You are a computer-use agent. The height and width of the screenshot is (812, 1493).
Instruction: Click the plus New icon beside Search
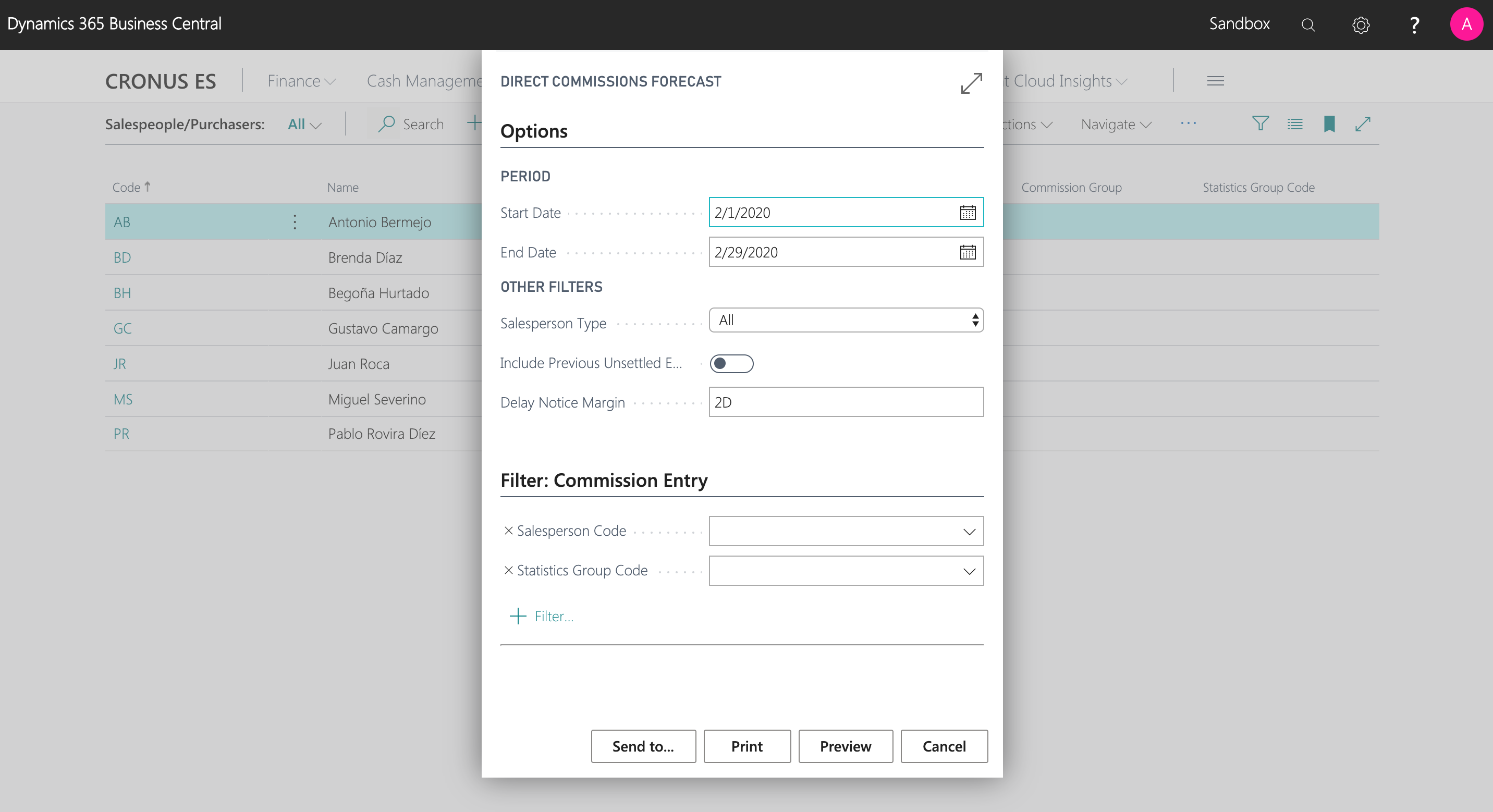tap(474, 122)
